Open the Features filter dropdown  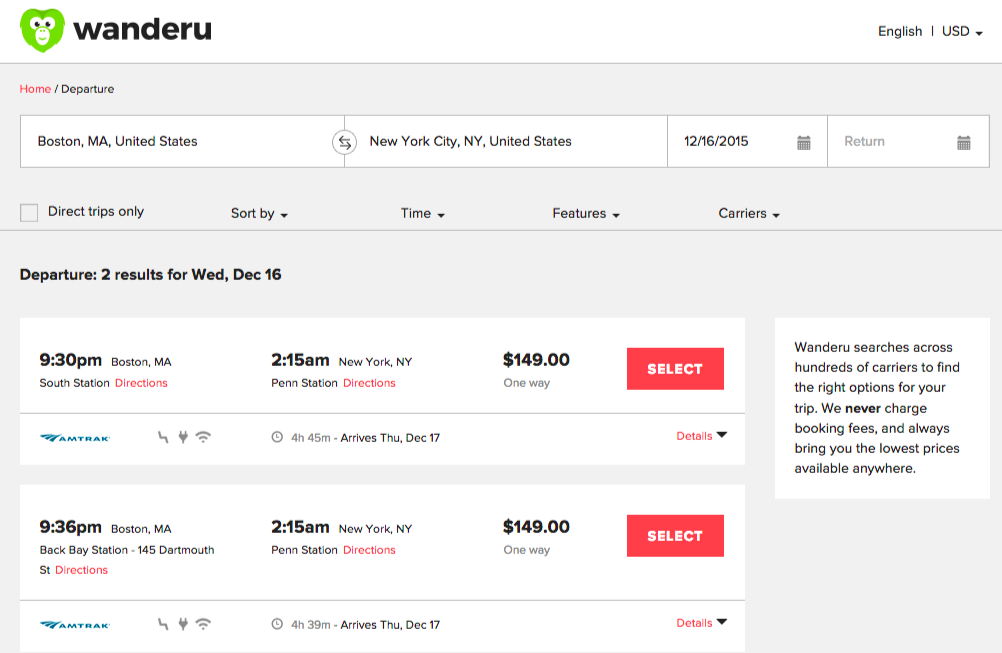coord(586,213)
